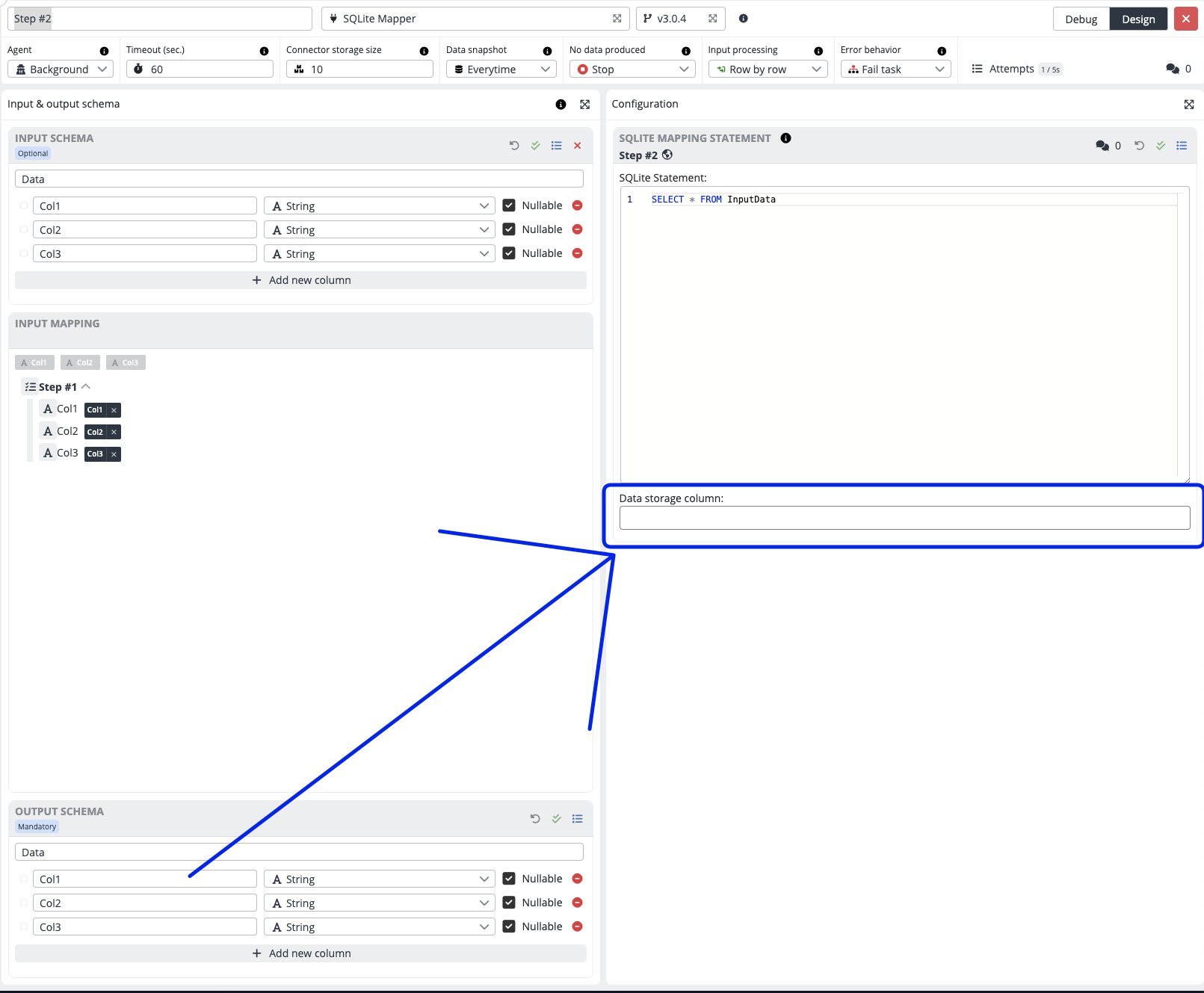
Task: Delete Col1 from the Output Schema
Action: tap(577, 879)
